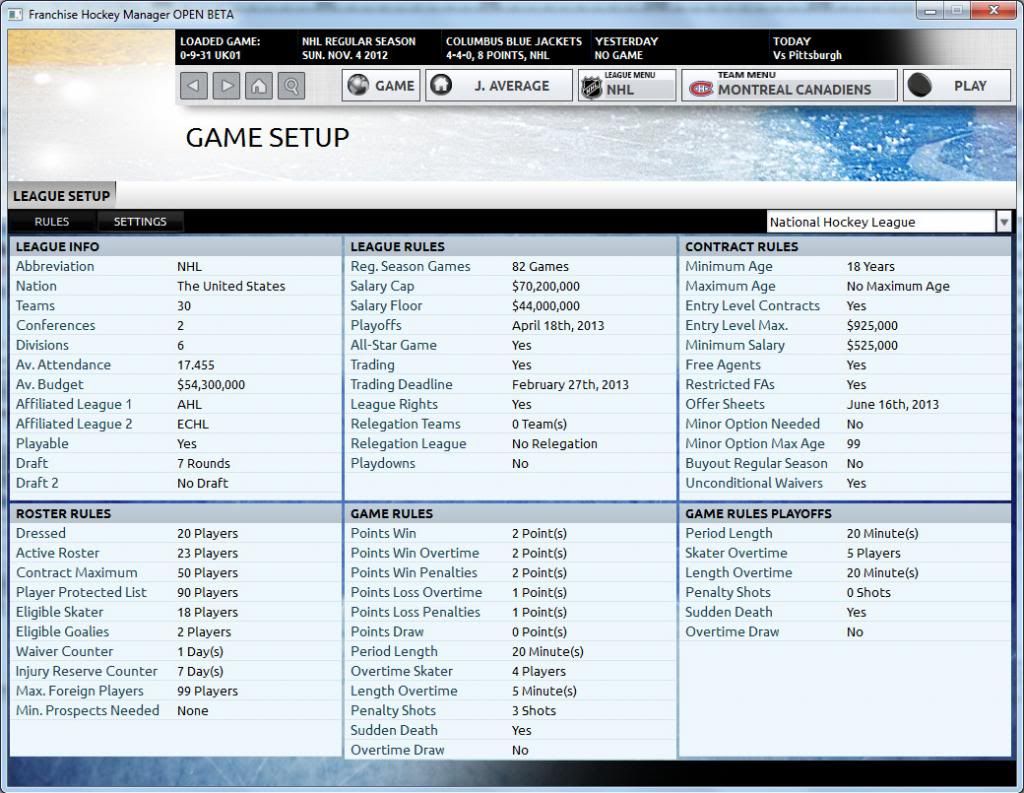The height and width of the screenshot is (793, 1024).
Task: Click the Relegation League value No Relegation
Action: point(554,444)
